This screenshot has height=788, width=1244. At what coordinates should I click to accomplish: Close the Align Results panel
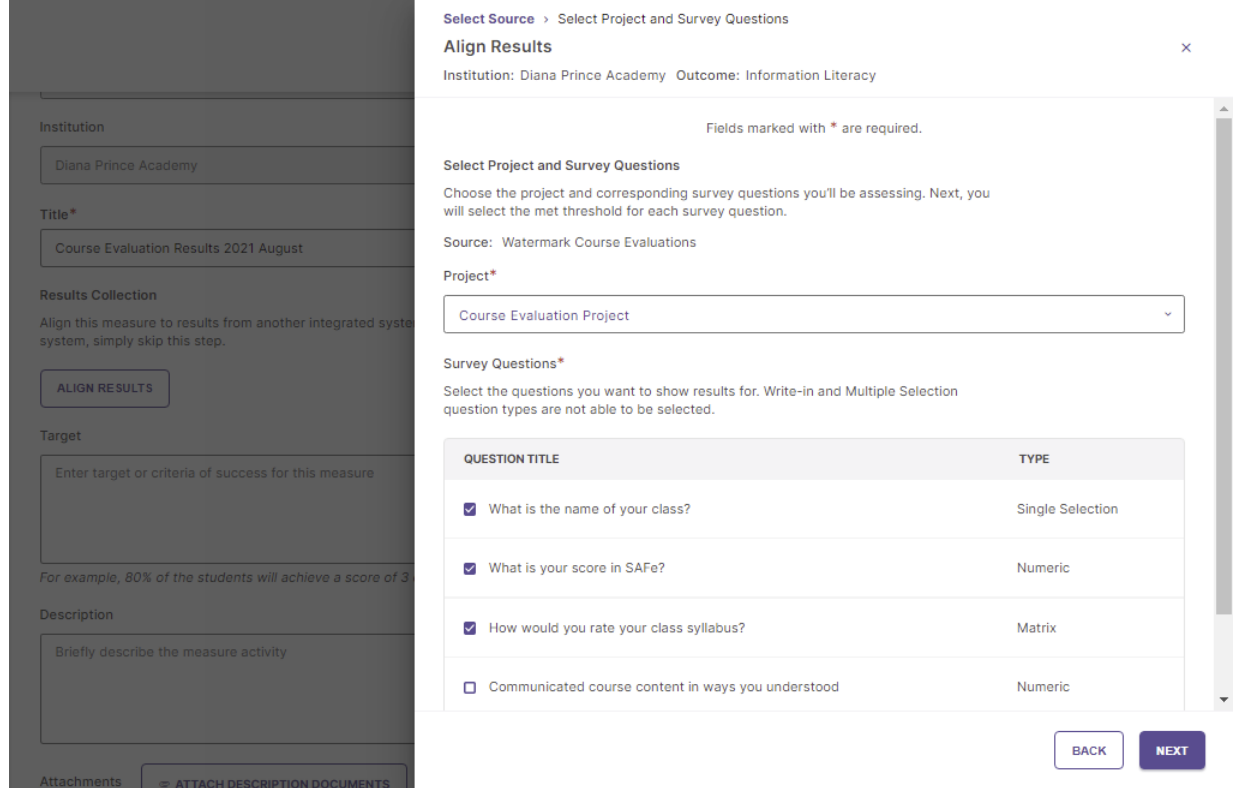point(1186,48)
